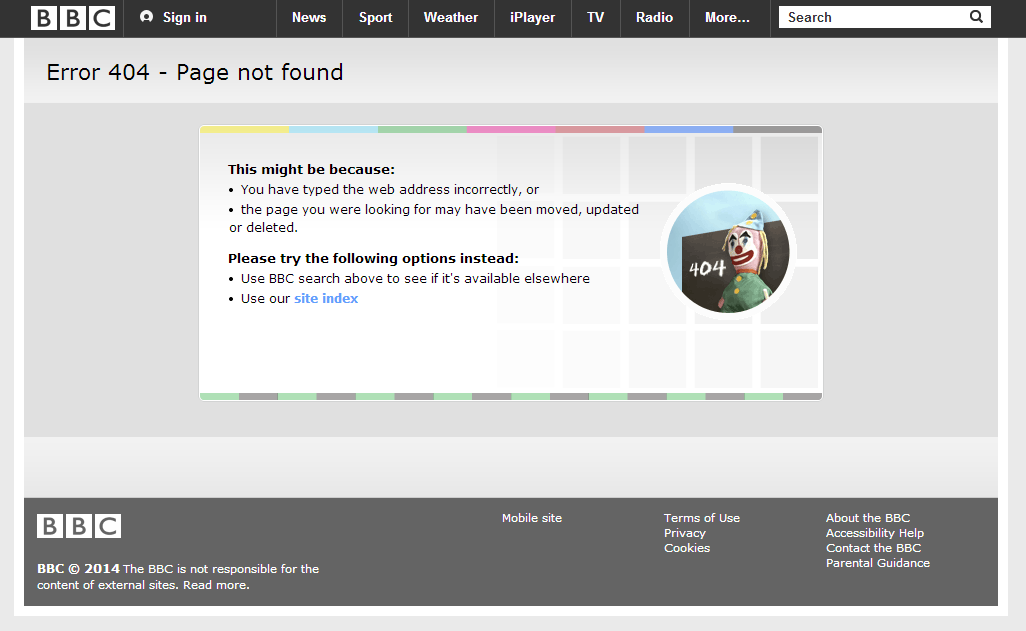1026x631 pixels.
Task: Click 'You have typed the web address incorrectly' line
Action: (x=389, y=190)
